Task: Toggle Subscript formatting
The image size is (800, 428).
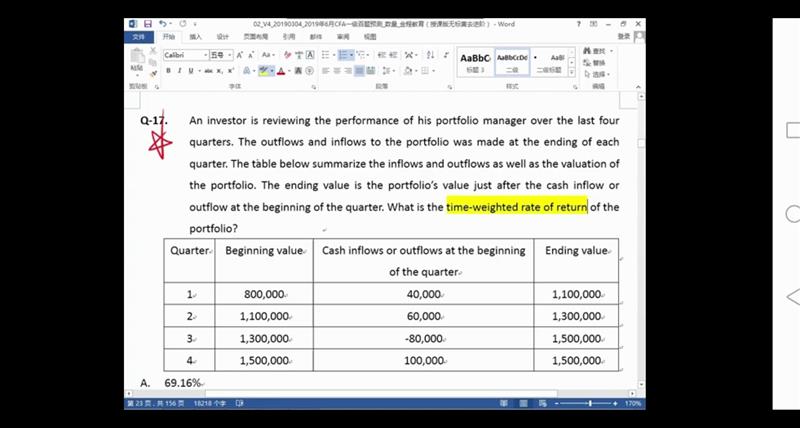Action: pos(219,71)
